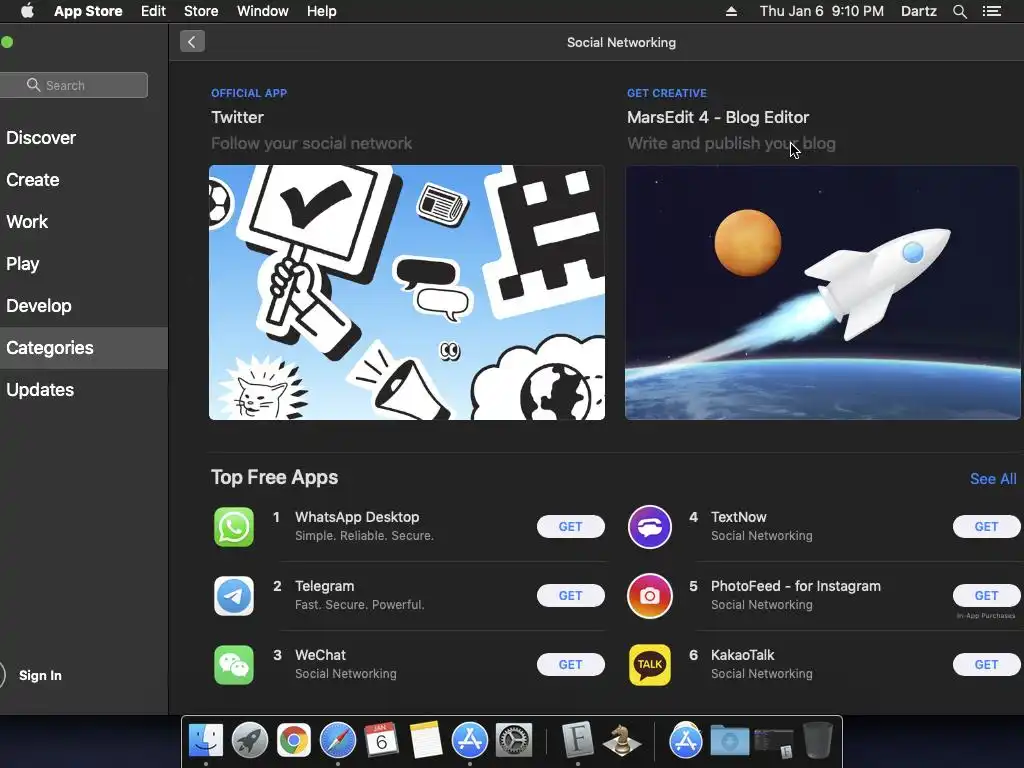Click the sign-in account avatar icon
The width and height of the screenshot is (1024, 768).
2,675
